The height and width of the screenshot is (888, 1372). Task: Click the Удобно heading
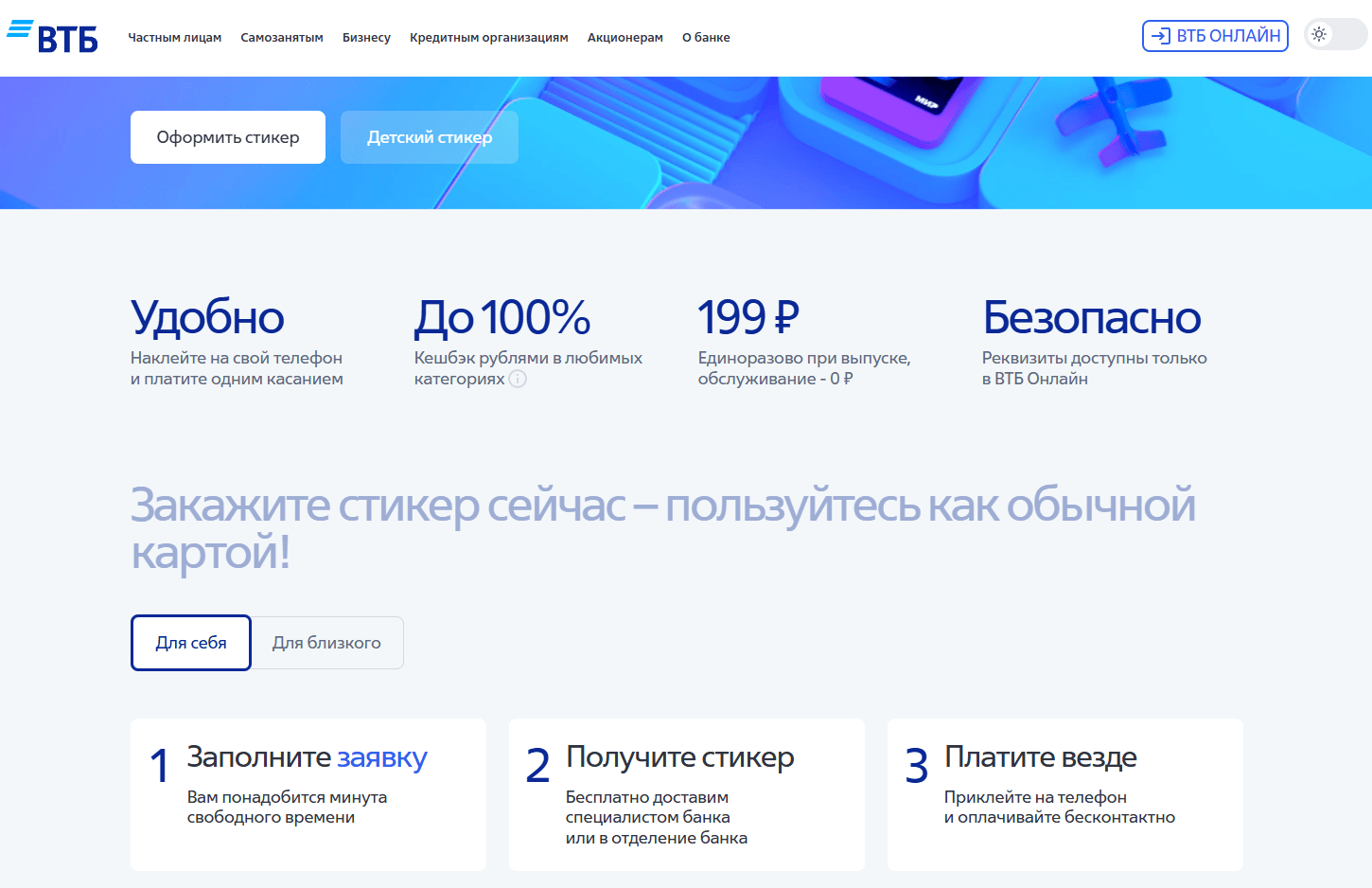(207, 317)
